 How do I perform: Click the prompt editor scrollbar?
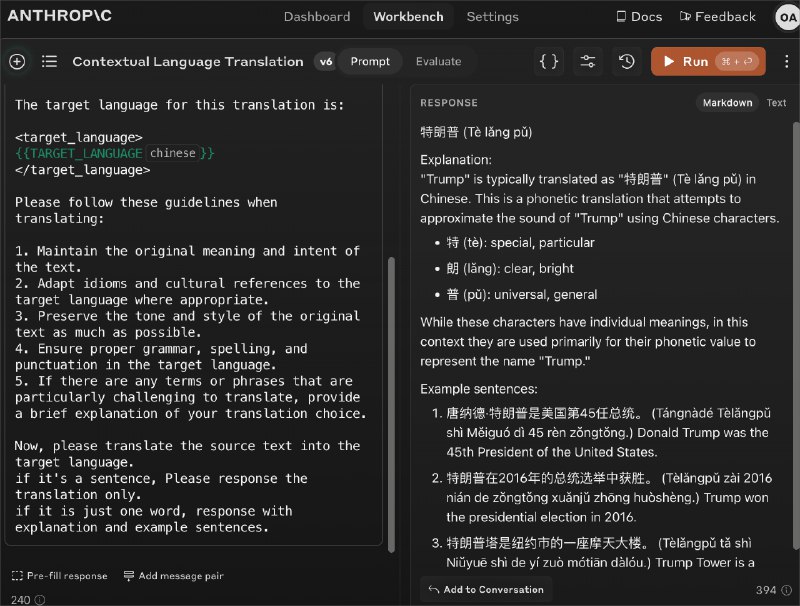tap(391, 405)
